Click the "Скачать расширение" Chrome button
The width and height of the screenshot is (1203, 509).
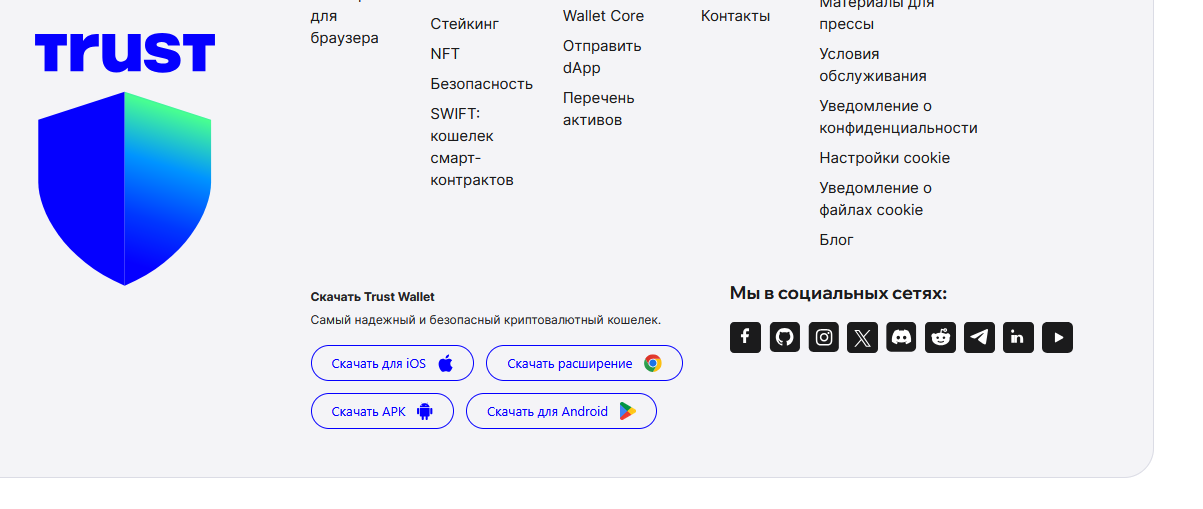584,364
